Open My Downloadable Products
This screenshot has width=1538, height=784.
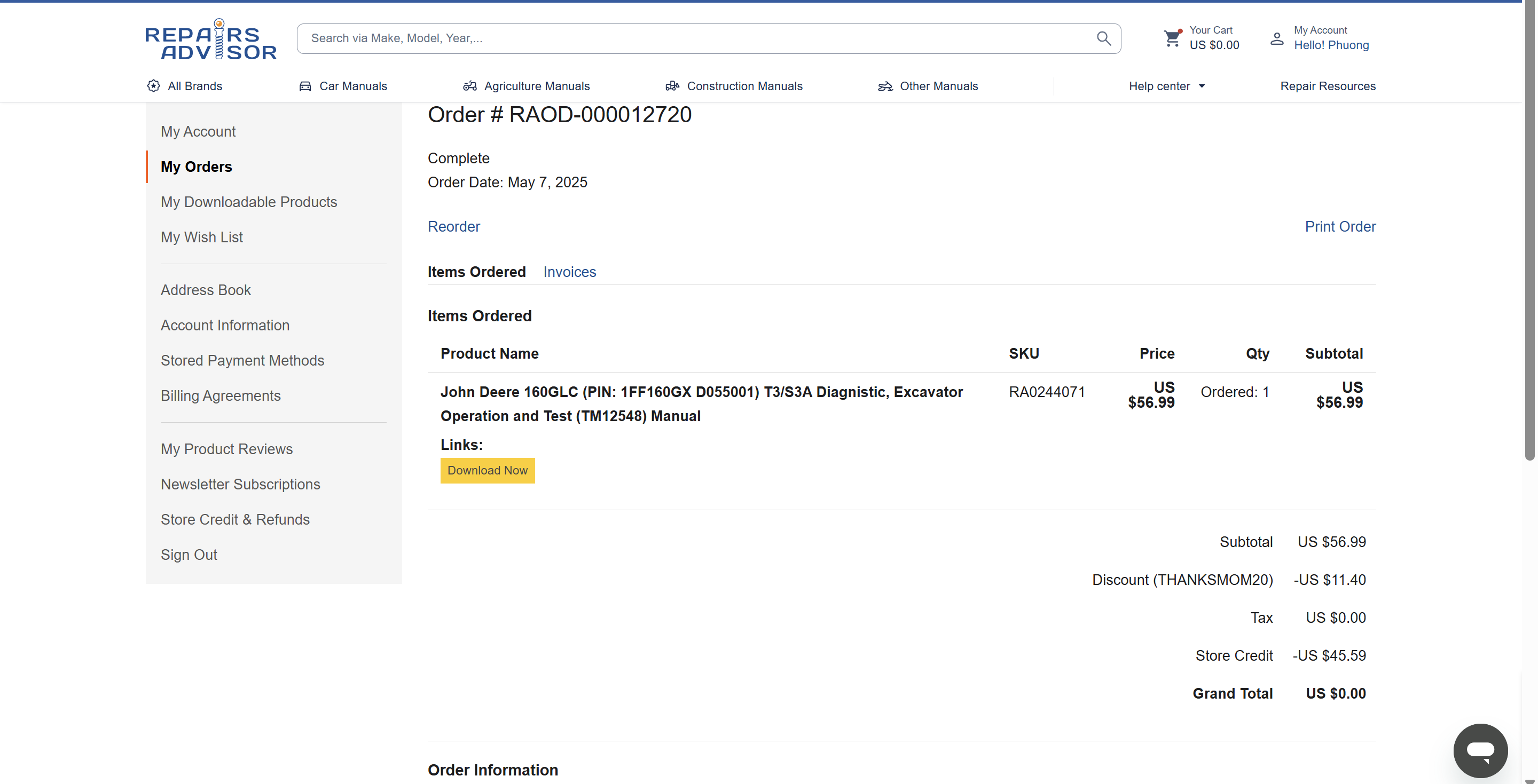click(x=249, y=202)
